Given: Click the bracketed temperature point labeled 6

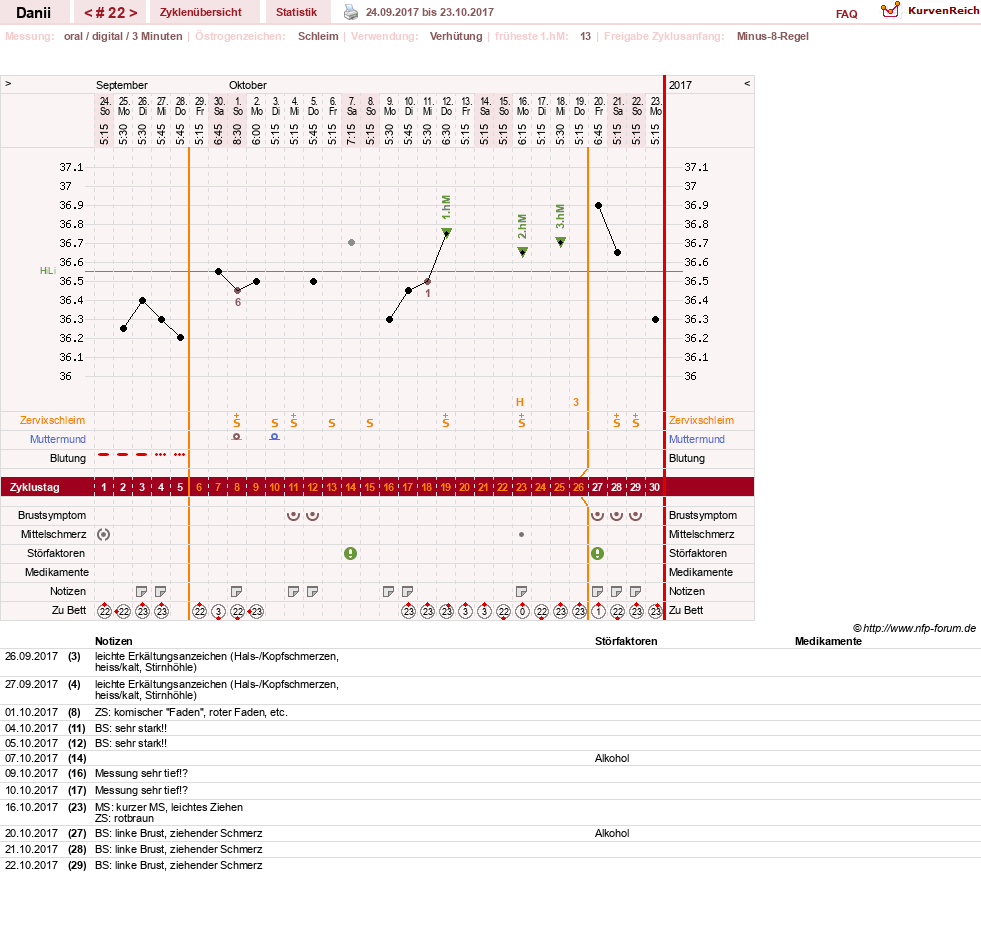Looking at the screenshot, I should [x=237, y=290].
